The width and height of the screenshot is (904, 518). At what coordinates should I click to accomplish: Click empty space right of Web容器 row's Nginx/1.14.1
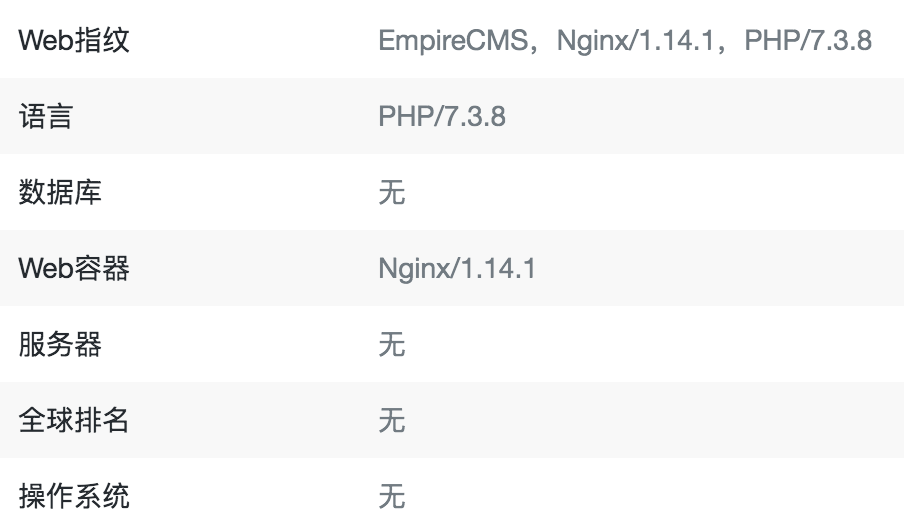[720, 269]
